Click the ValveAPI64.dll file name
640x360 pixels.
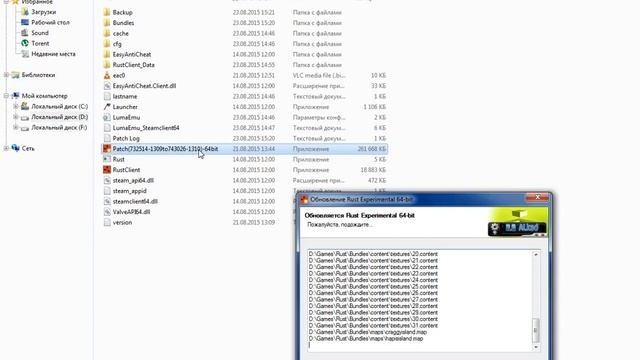[x=131, y=212]
